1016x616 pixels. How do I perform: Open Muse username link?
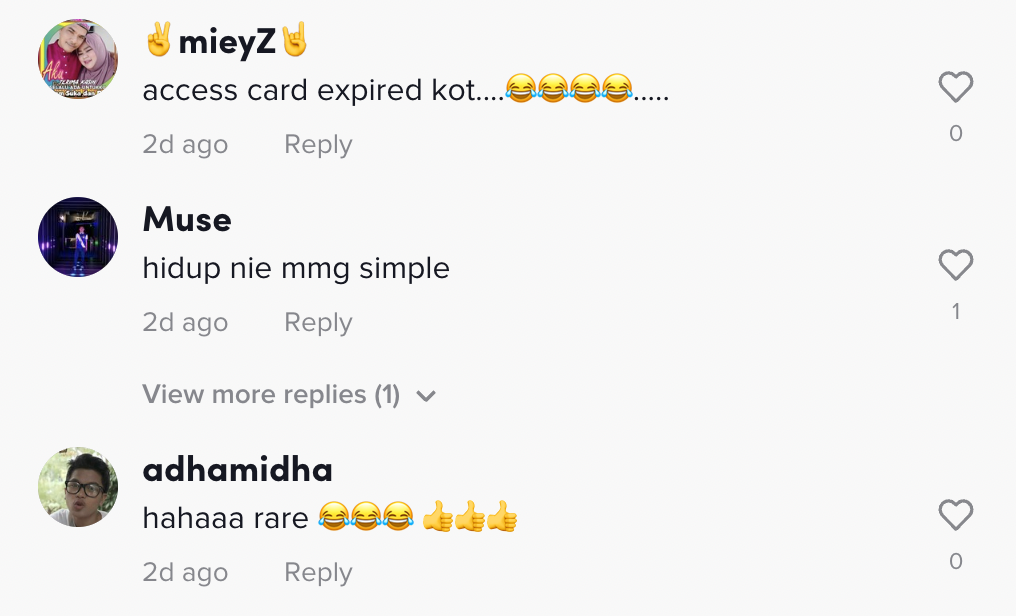tap(187, 219)
